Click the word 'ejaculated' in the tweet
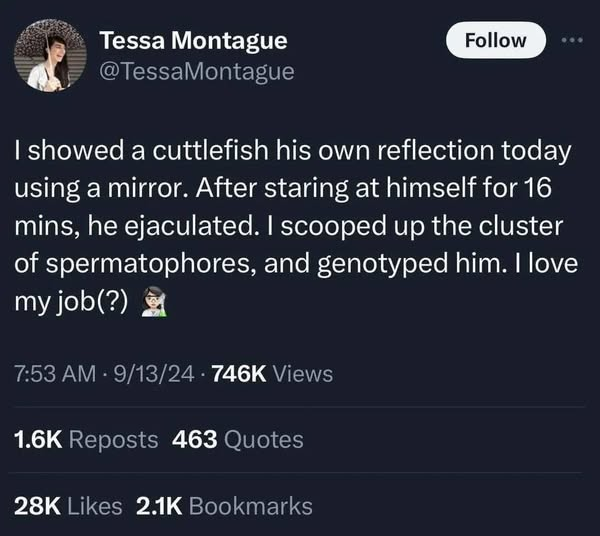Screen dimensions: 600x536 click(173, 227)
